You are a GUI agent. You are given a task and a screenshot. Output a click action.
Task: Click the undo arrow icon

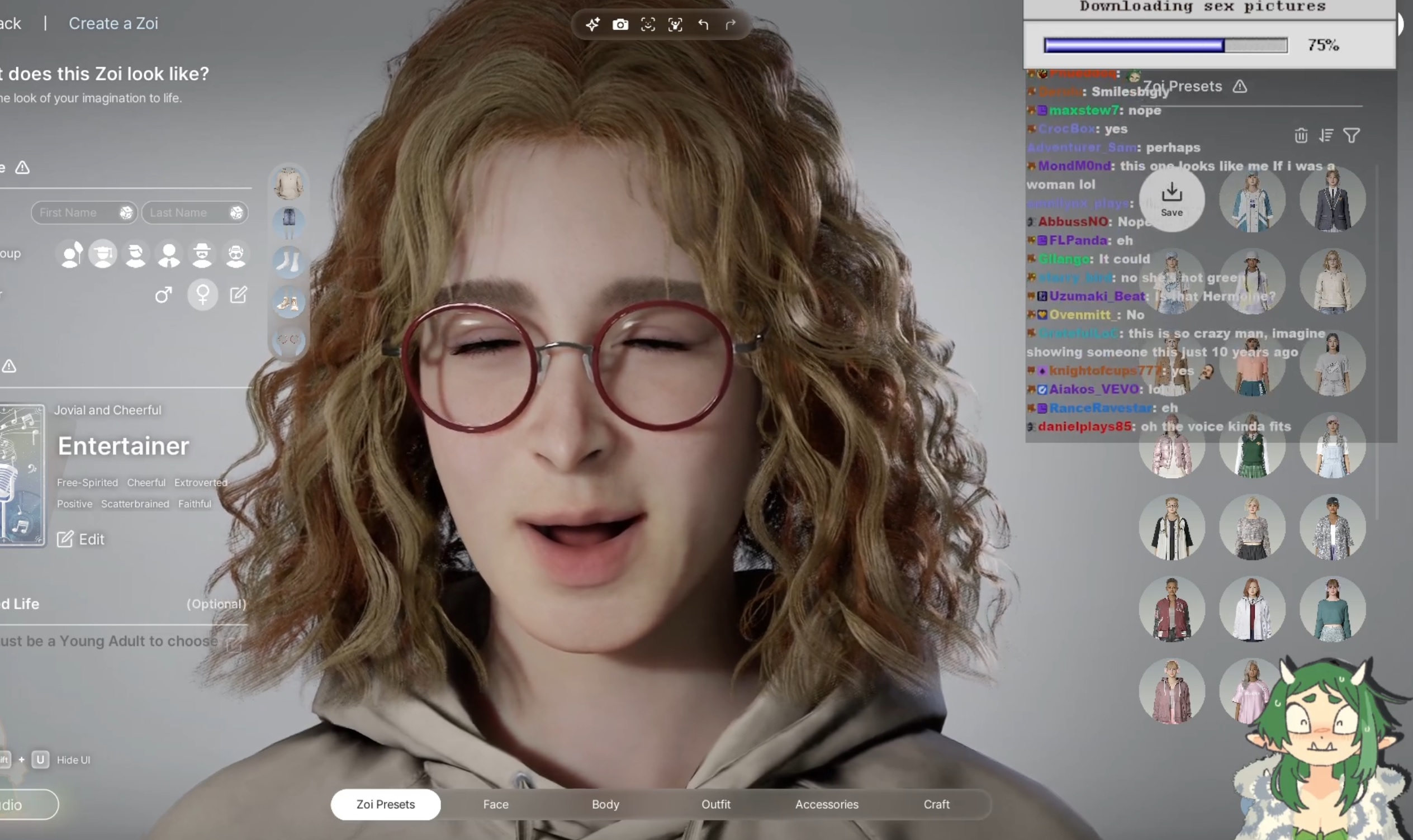703,25
